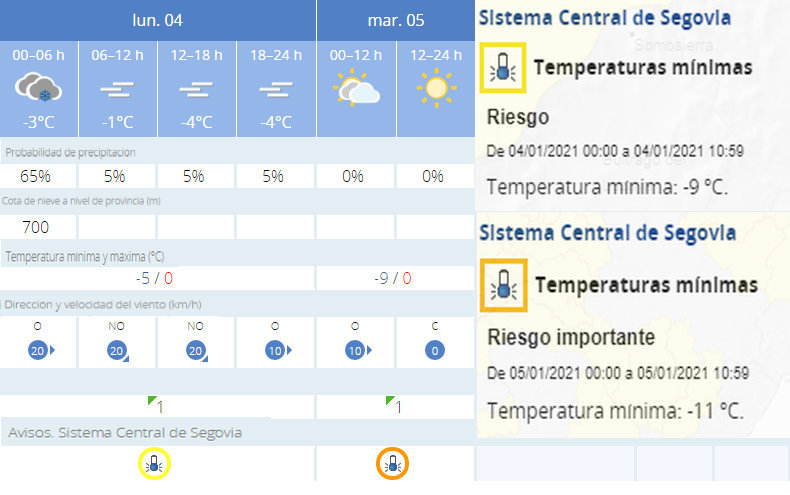790x495 pixels.
Task: Open the first Sistema Central de Segovia heading
Action: pos(605,18)
